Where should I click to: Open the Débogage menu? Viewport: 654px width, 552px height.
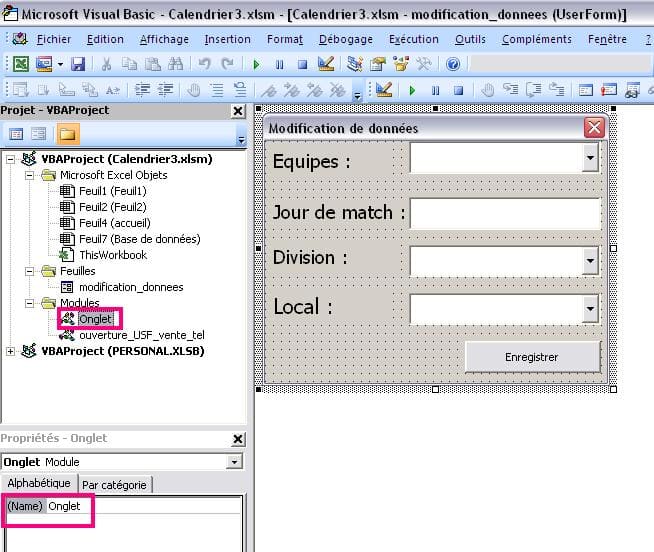coord(346,39)
